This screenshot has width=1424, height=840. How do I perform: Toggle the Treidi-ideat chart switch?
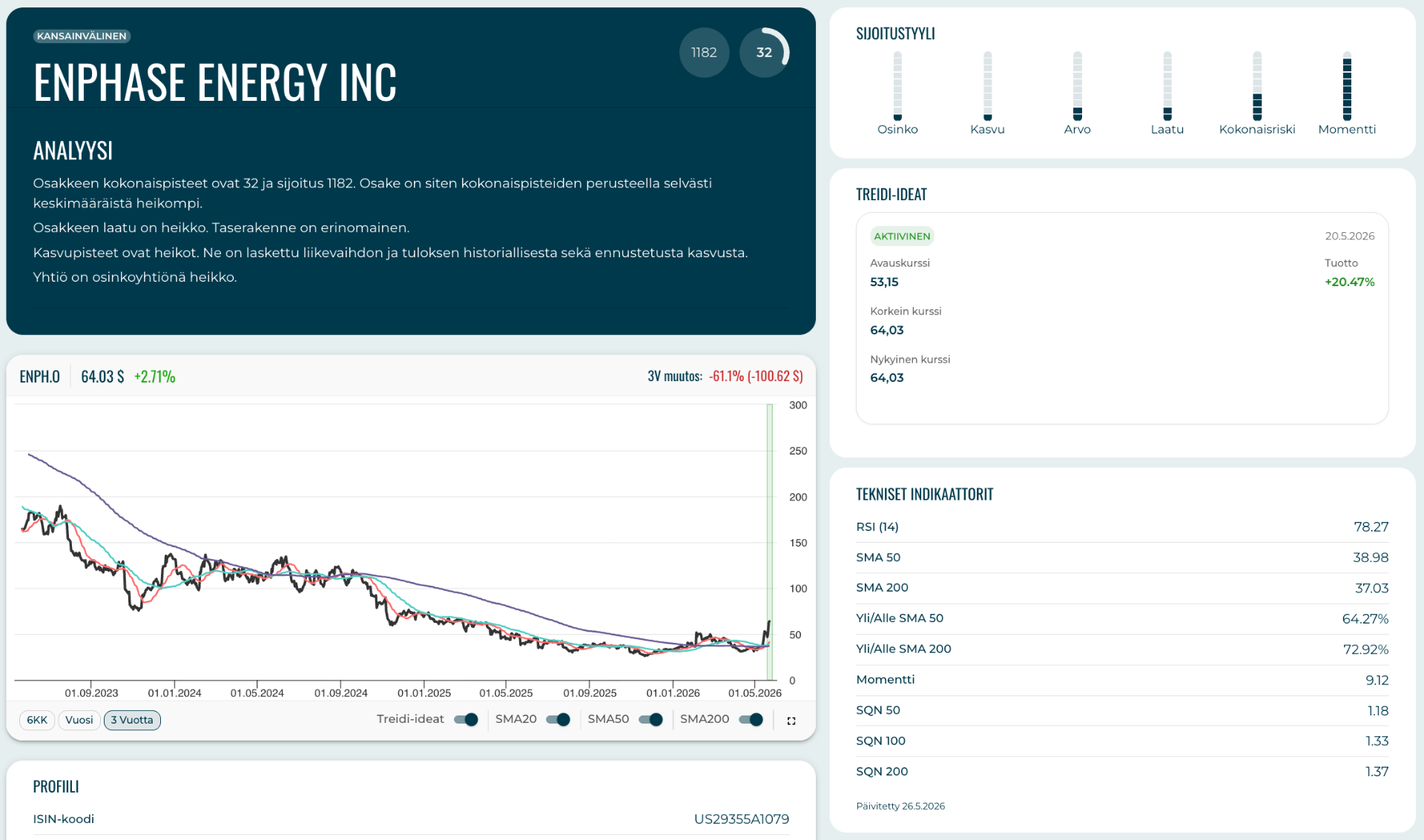(x=466, y=719)
